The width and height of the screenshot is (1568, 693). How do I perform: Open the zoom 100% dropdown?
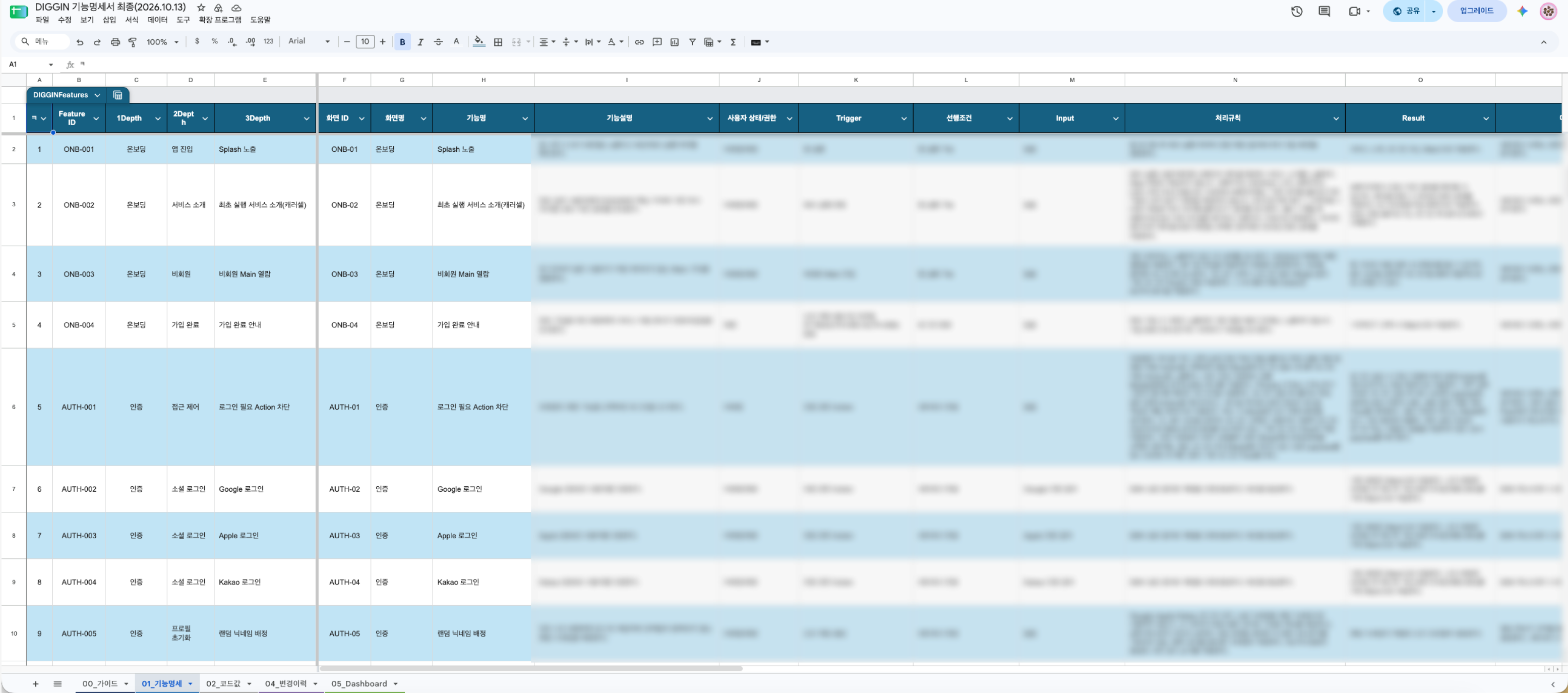point(162,42)
